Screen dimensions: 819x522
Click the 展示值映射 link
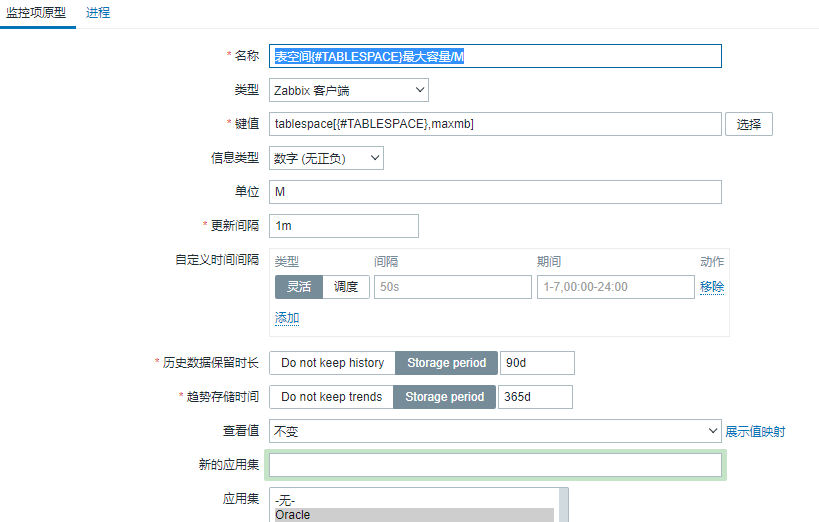755,432
